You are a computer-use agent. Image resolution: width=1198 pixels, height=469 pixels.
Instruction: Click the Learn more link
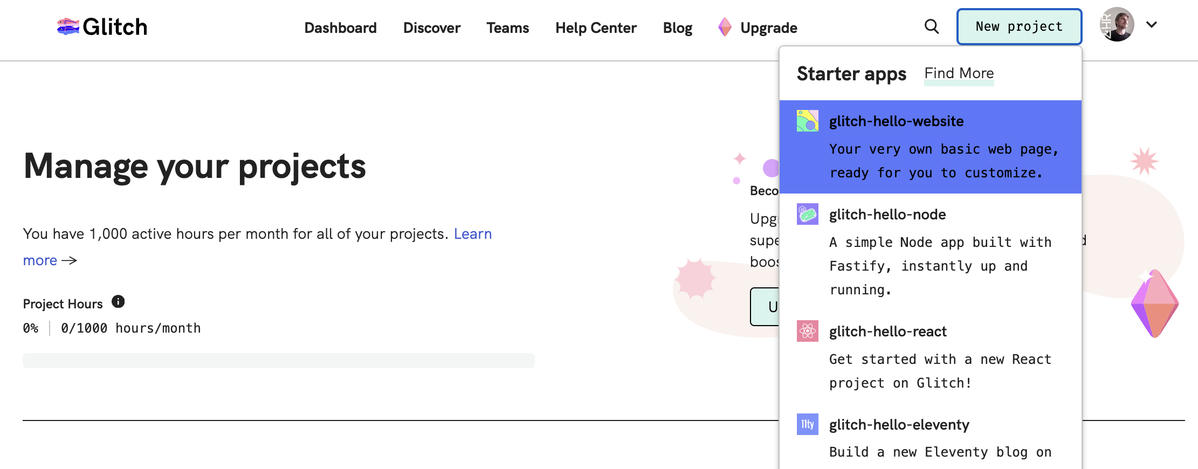[x=257, y=247]
